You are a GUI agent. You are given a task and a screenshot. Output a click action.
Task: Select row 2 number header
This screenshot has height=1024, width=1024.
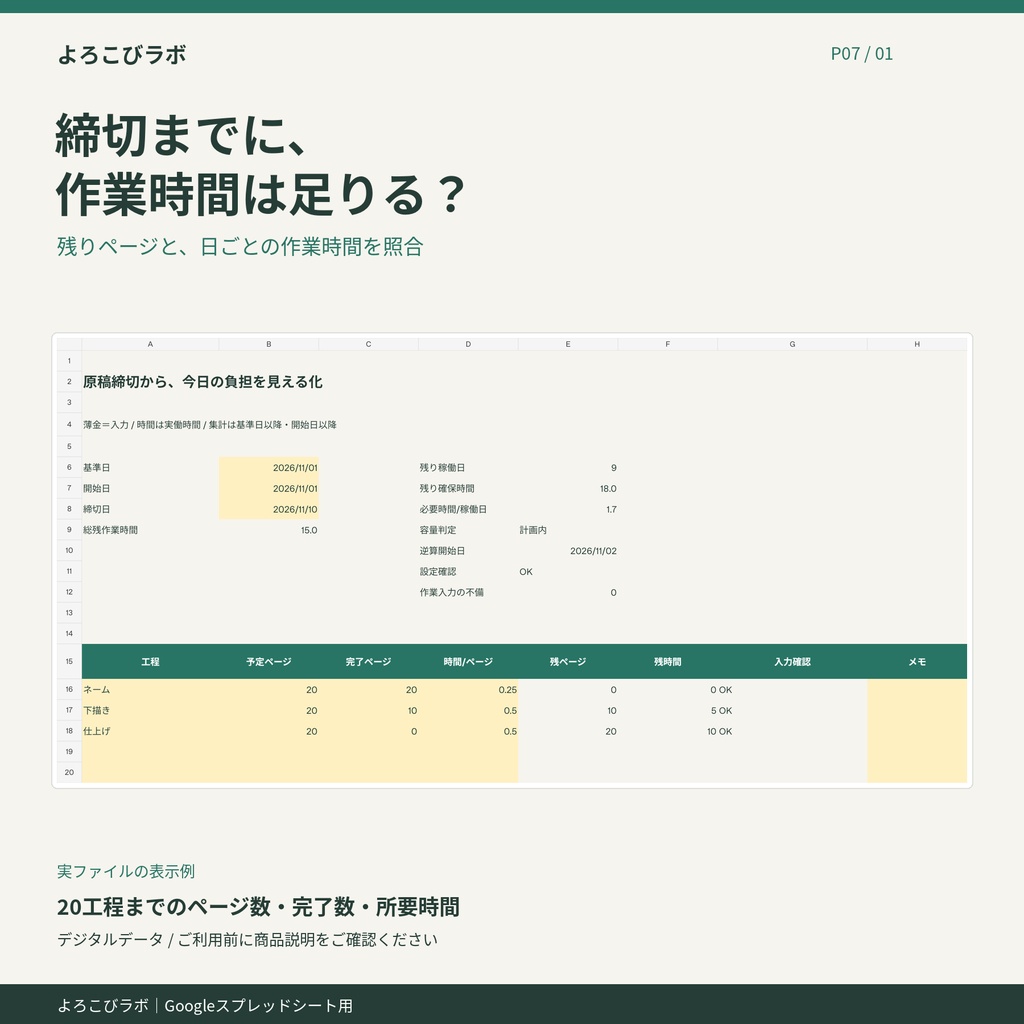69,381
